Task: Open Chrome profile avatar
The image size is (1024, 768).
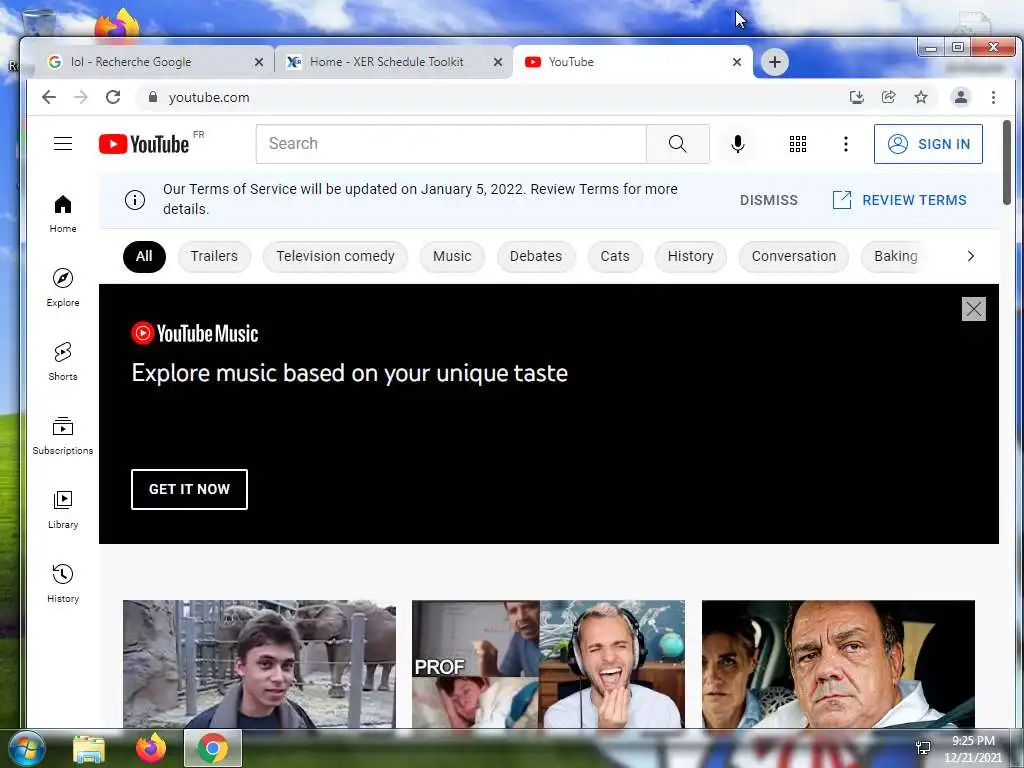Action: point(961,97)
